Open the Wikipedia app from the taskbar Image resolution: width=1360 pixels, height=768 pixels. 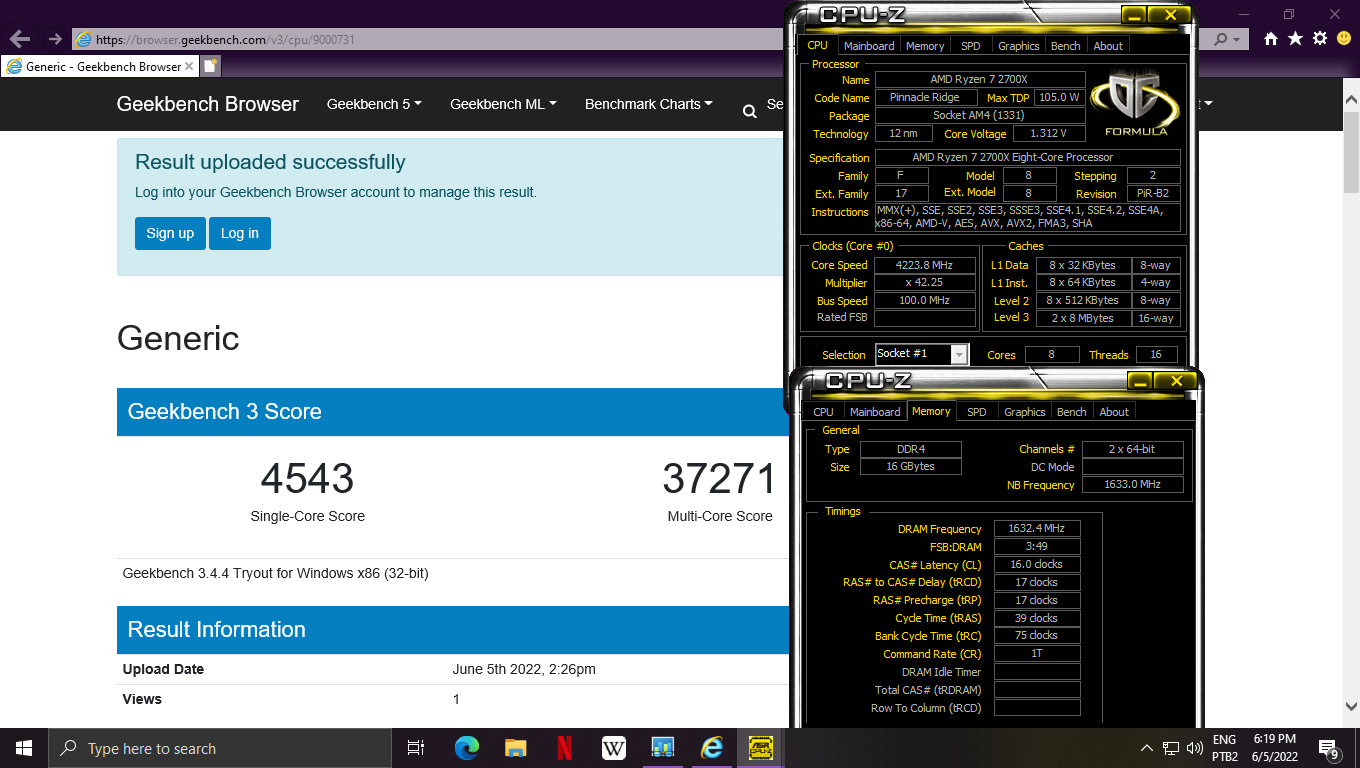tap(613, 748)
